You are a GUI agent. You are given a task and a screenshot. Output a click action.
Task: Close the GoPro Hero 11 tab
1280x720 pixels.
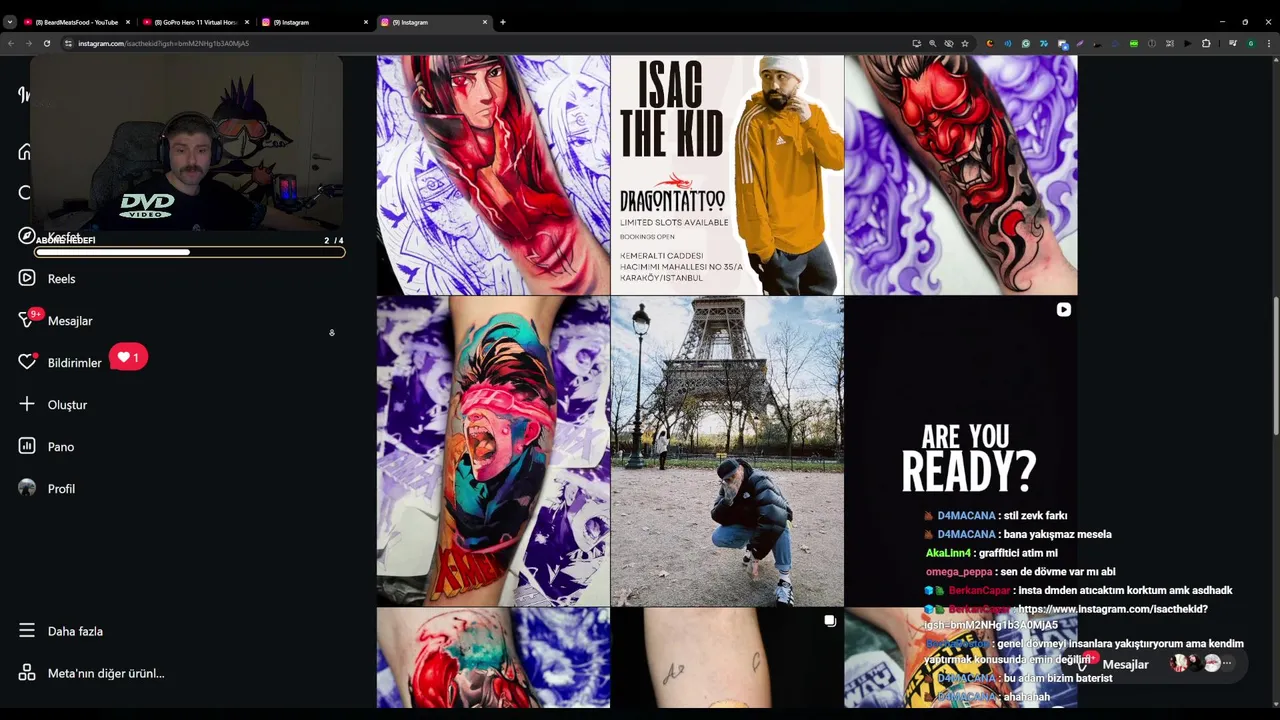point(247,22)
